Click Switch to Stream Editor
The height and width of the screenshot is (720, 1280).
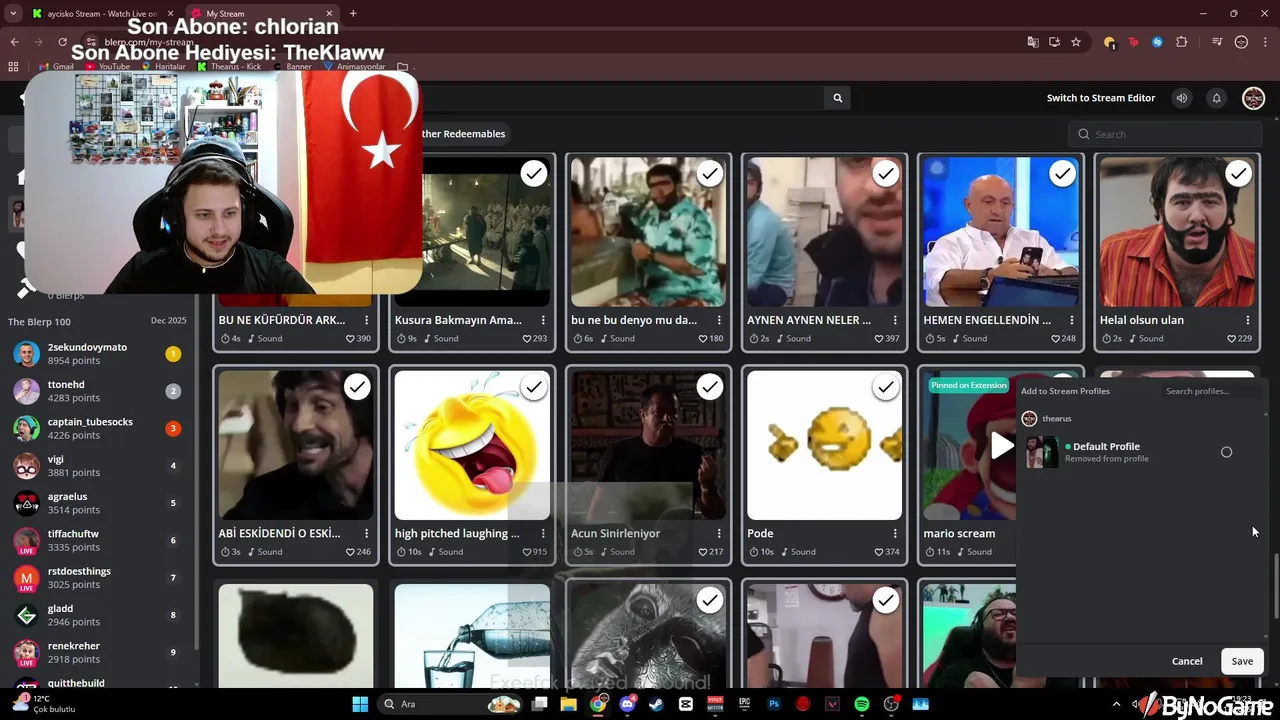pyautogui.click(x=1100, y=98)
